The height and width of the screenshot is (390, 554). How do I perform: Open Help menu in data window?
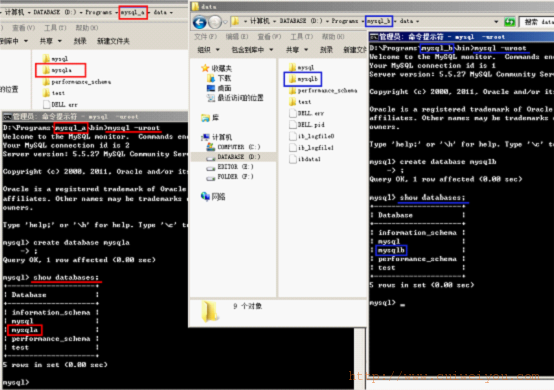(x=333, y=36)
